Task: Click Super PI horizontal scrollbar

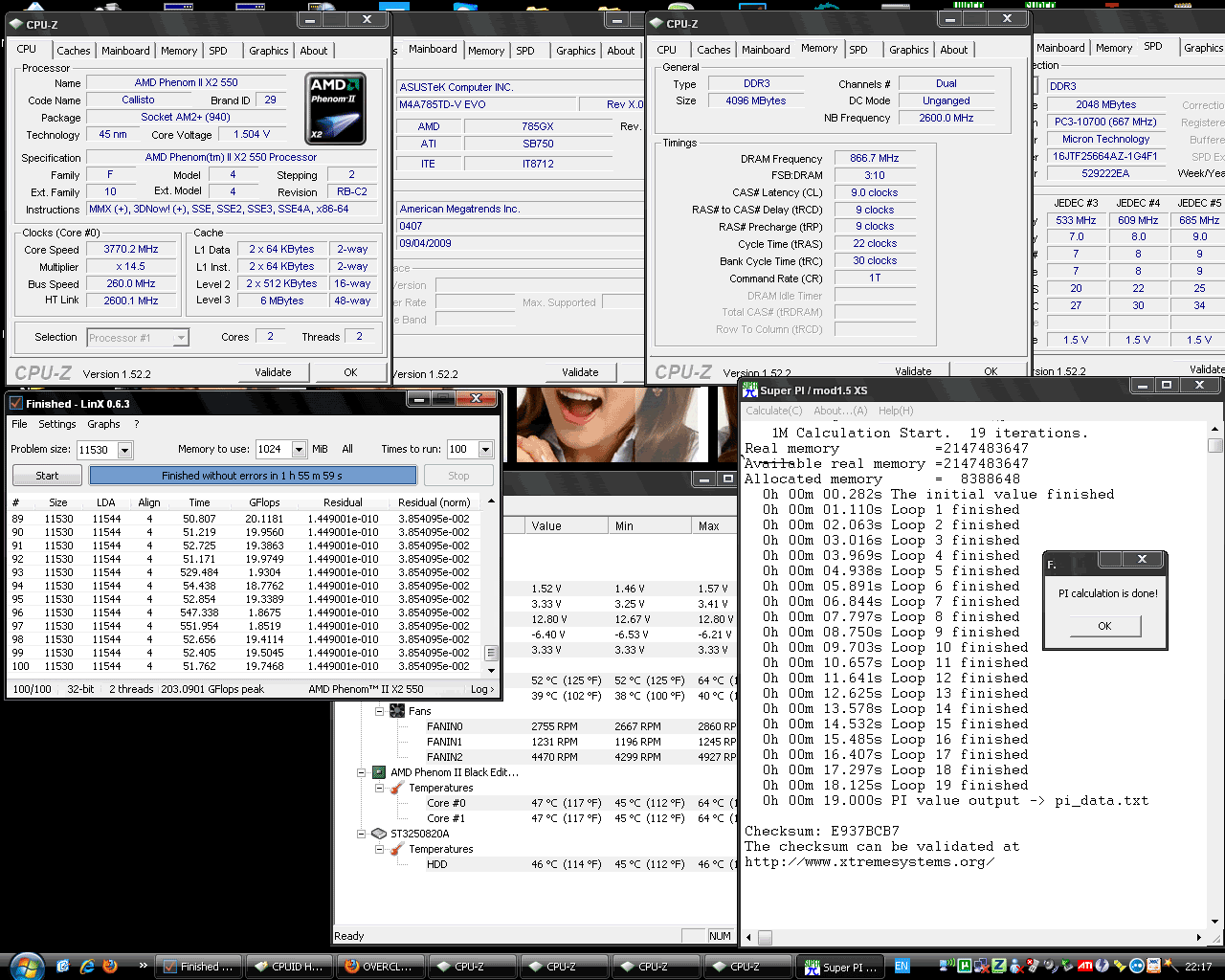Action: coord(976,937)
